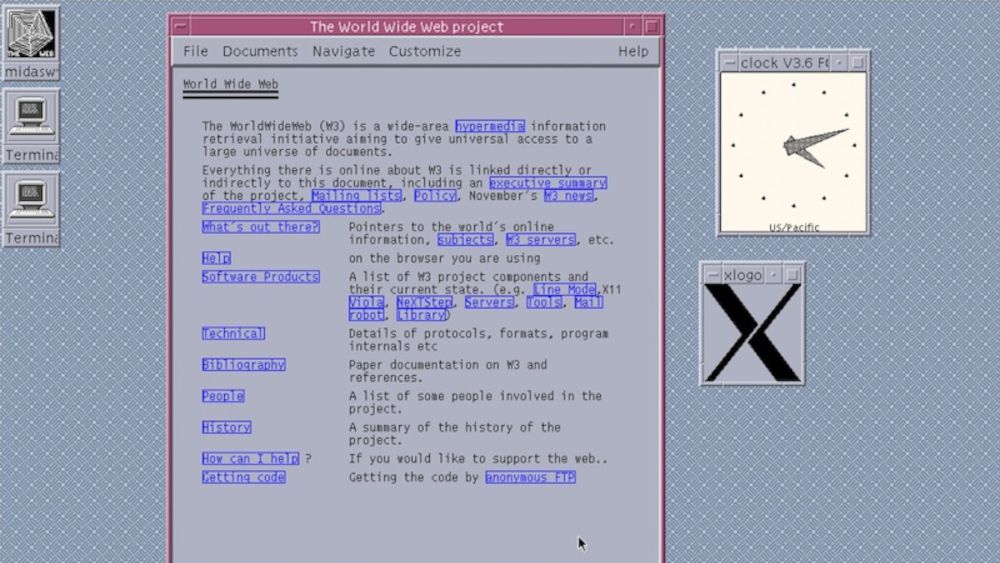Maximize the clock window
This screenshot has height=563, width=1000.
point(858,62)
